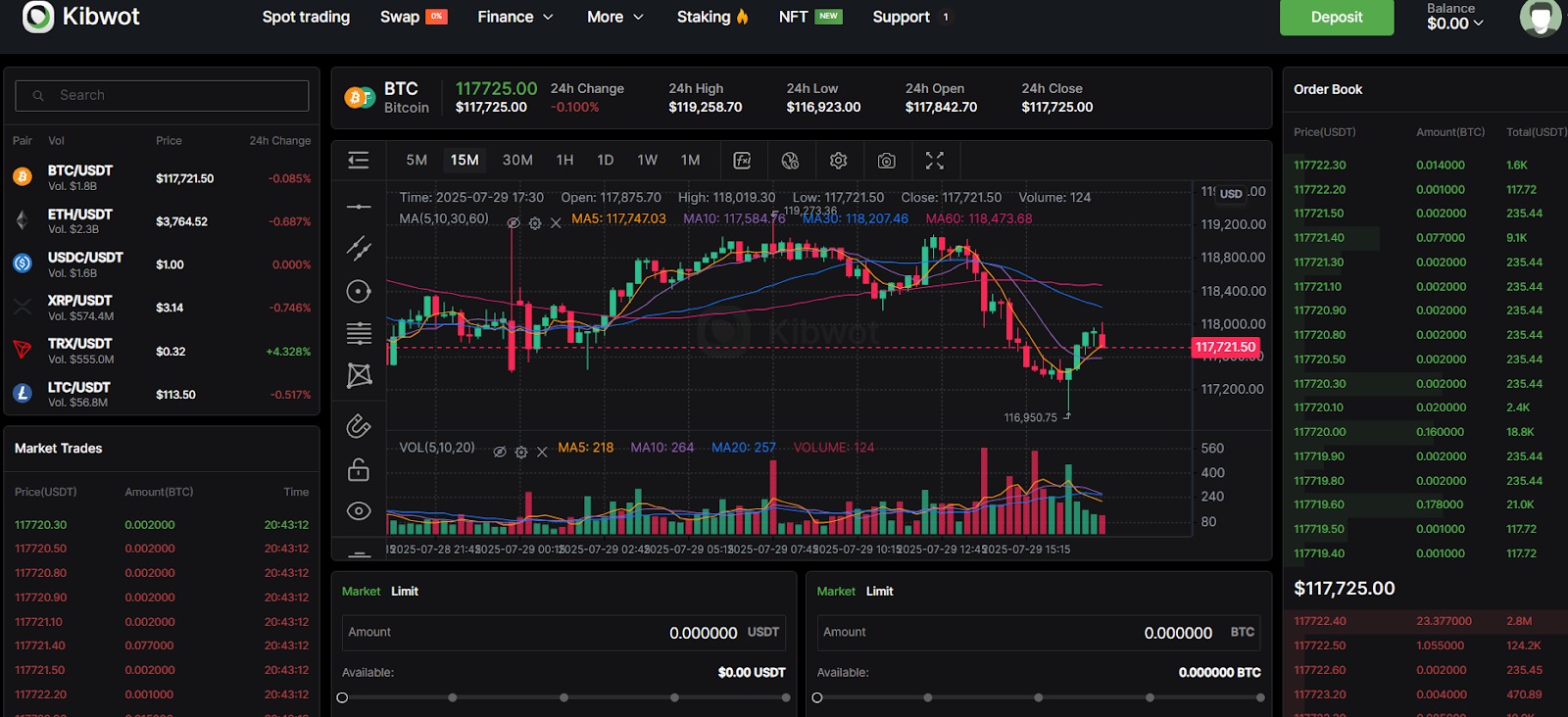Open the Spot trading menu item

pyautogui.click(x=306, y=17)
